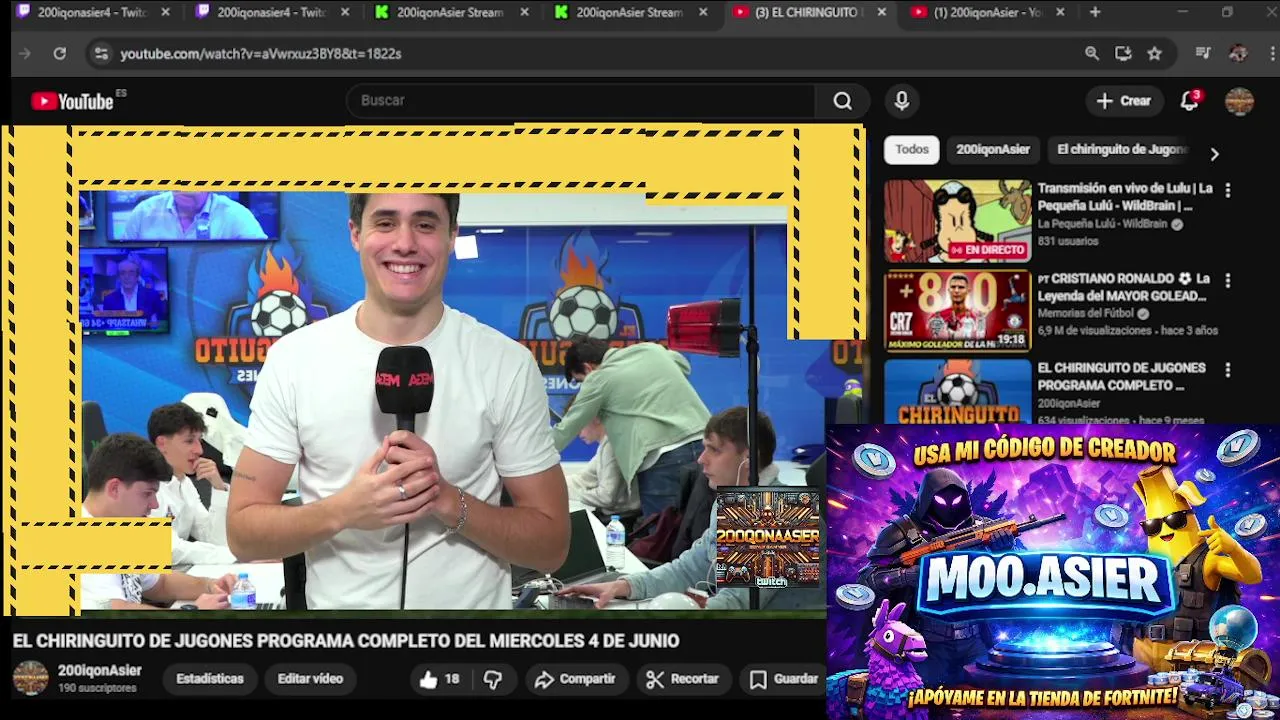The width and height of the screenshot is (1280, 720).
Task: Open a new browser tab with plus
Action: tap(1095, 13)
